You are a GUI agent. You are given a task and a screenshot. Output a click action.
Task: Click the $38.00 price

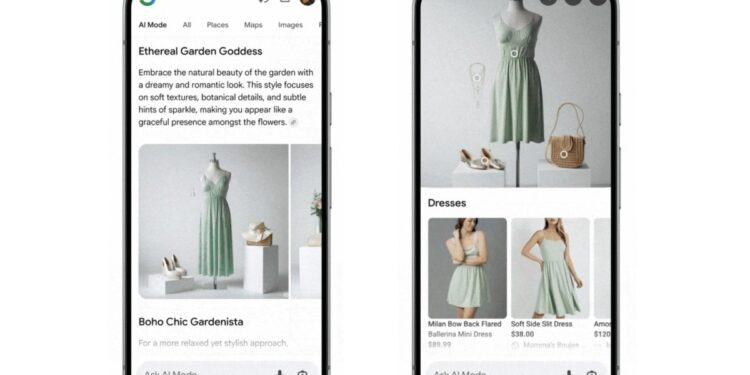pyautogui.click(x=522, y=334)
